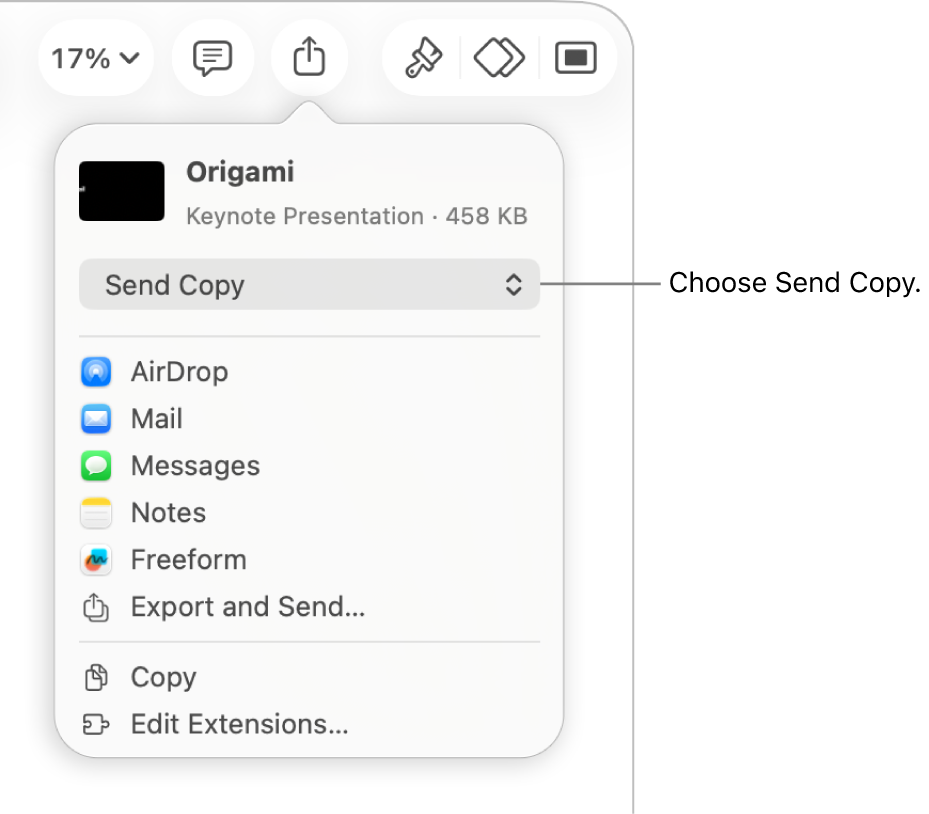This screenshot has height=814, width=929.
Task: Click the Freeform app icon
Action: 95,559
